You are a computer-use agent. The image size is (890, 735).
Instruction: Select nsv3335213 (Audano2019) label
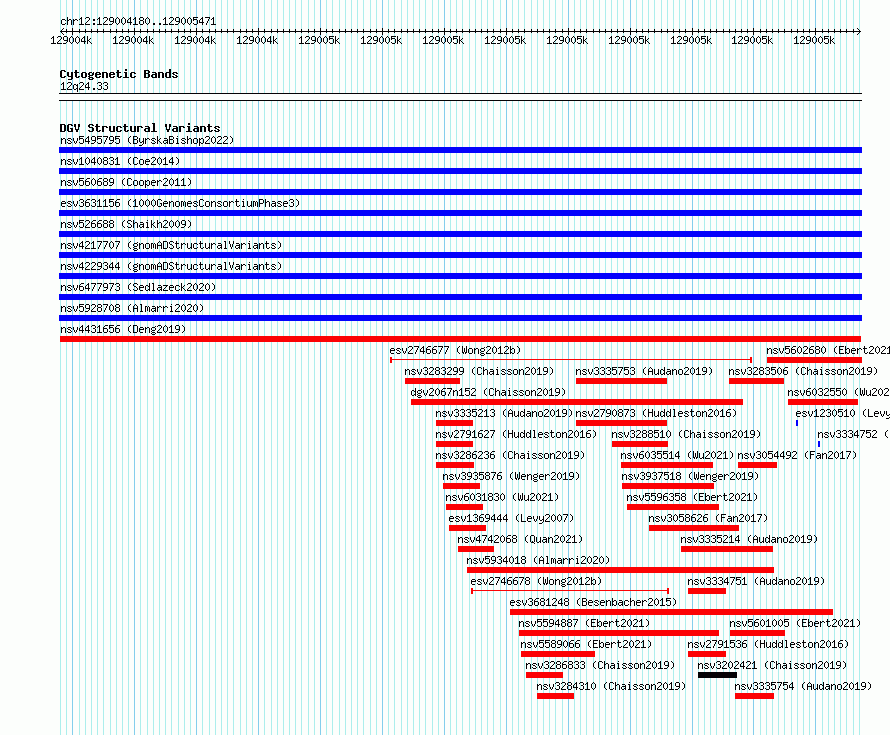[504, 413]
